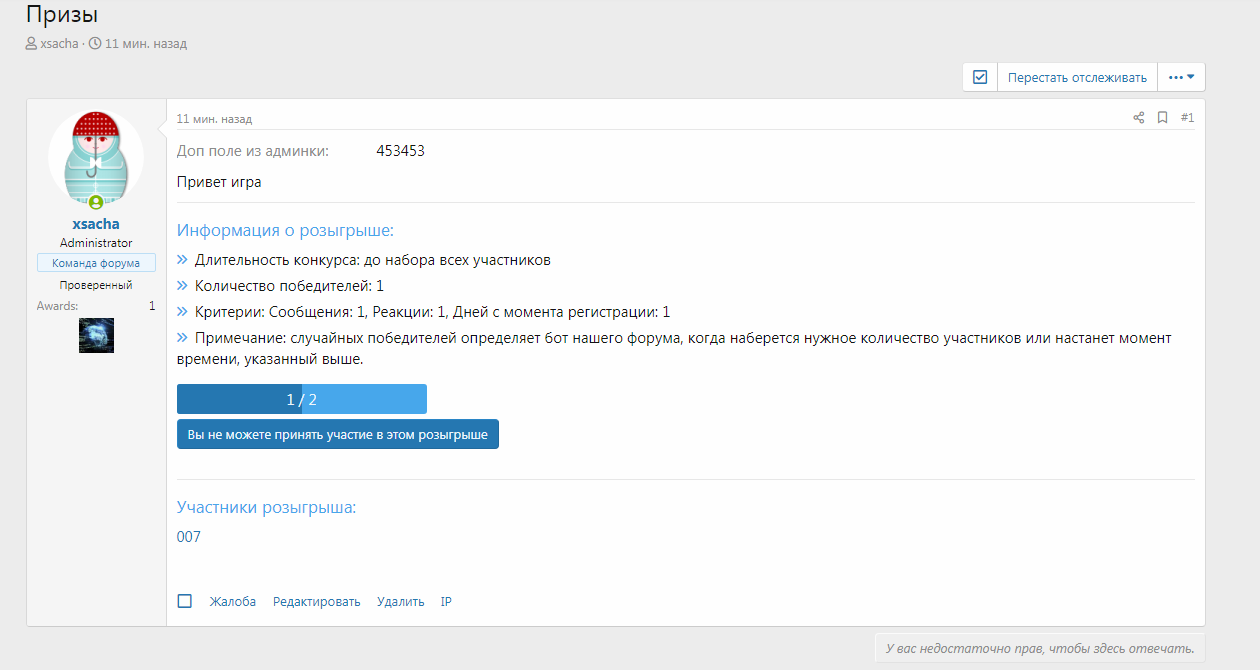This screenshot has height=670, width=1260.
Task: Open participant 007's profile
Action: (x=189, y=537)
